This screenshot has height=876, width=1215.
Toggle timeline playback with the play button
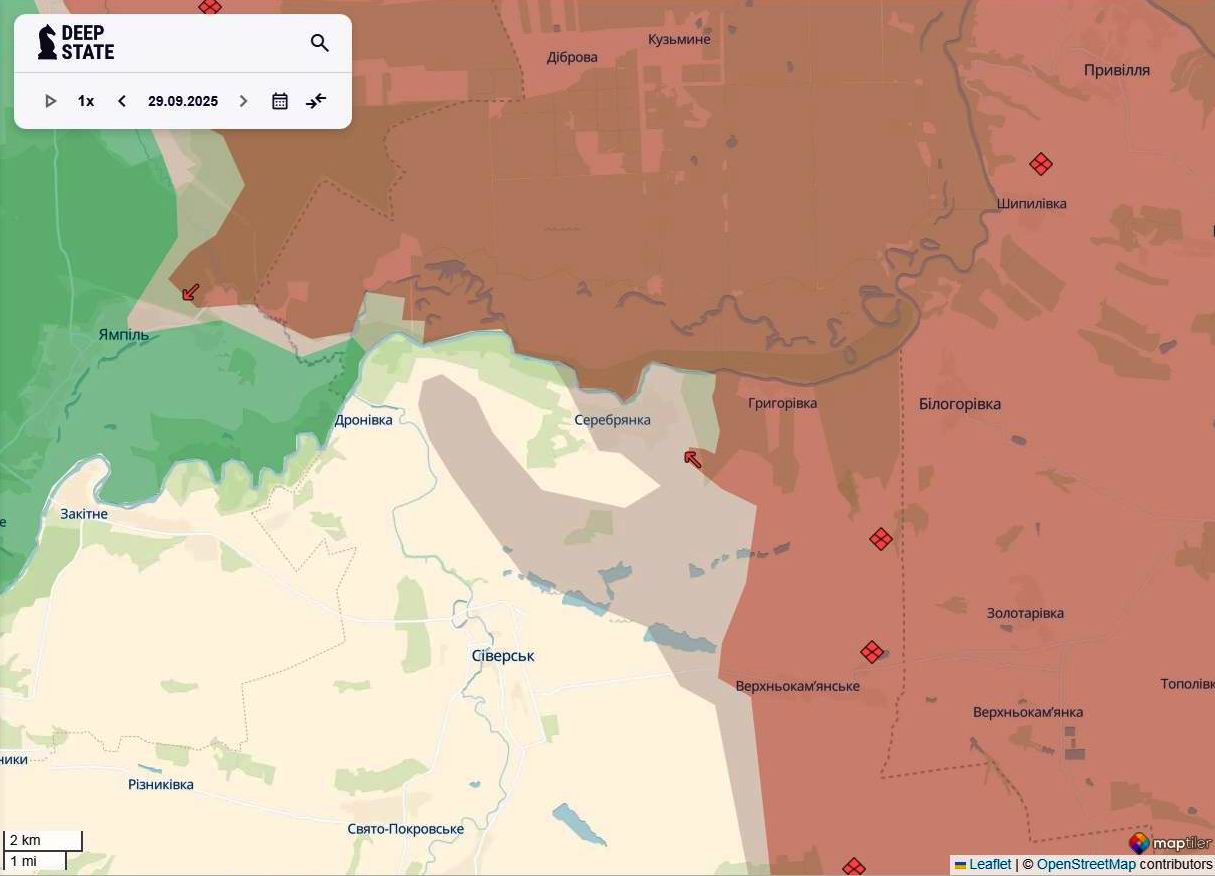[50, 100]
